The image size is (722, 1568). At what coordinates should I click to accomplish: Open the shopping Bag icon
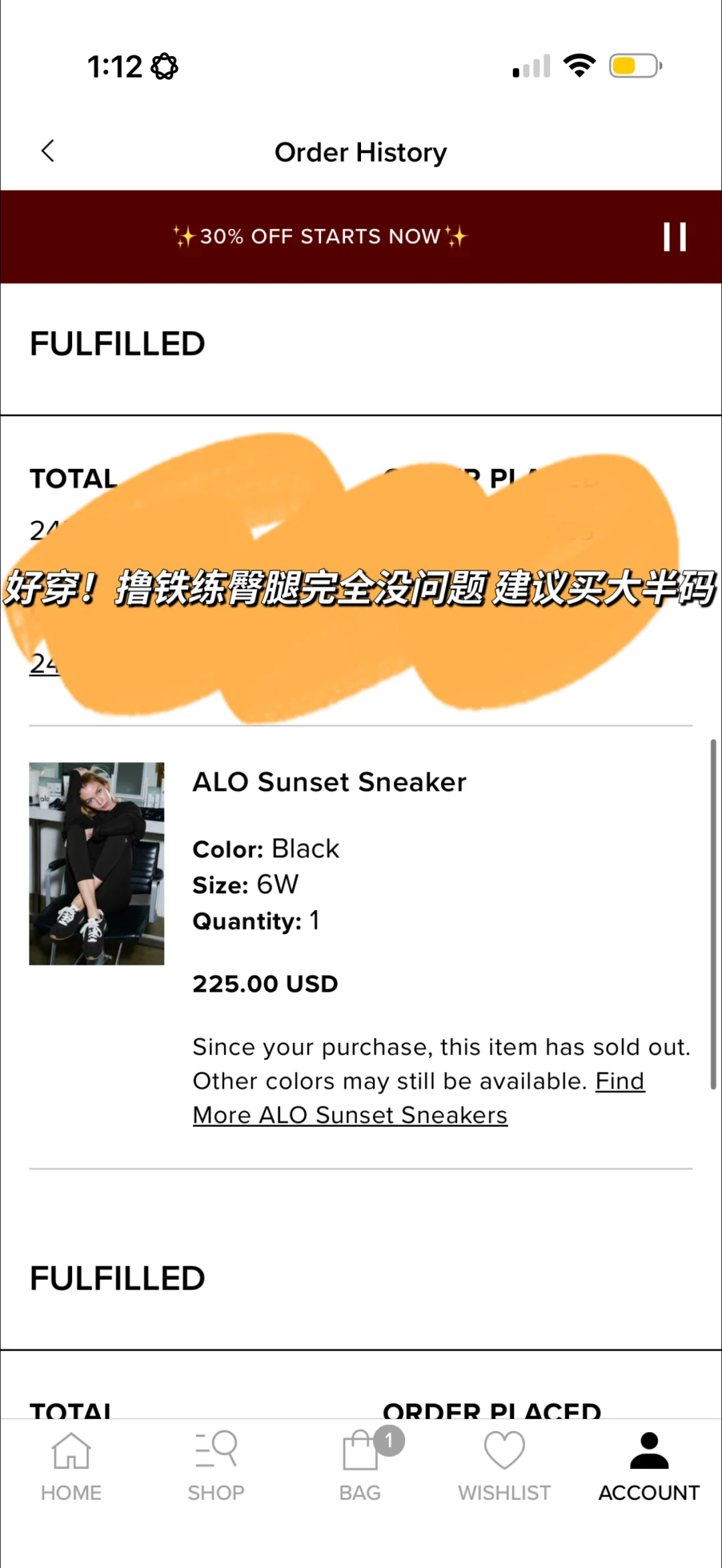(360, 1450)
